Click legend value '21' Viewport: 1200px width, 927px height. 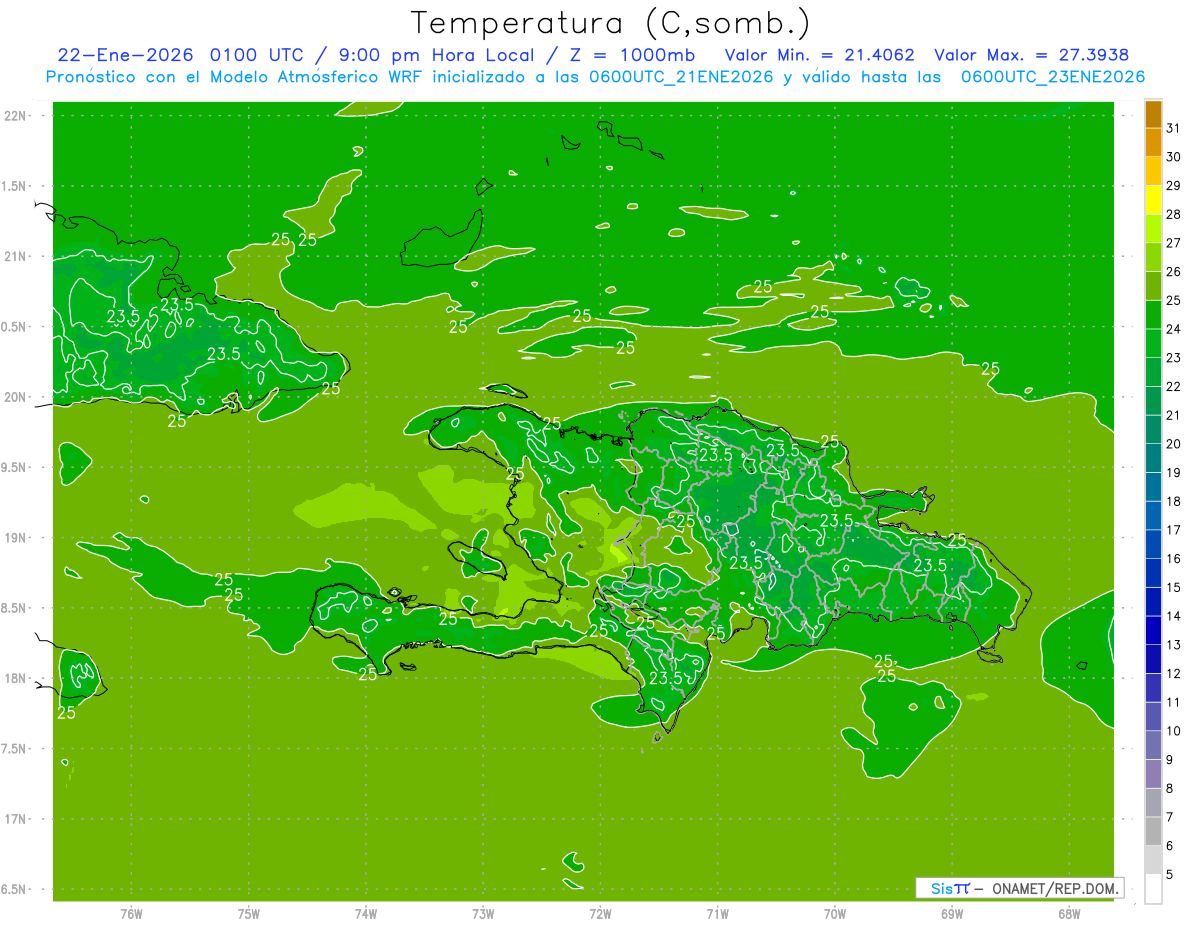(1173, 415)
